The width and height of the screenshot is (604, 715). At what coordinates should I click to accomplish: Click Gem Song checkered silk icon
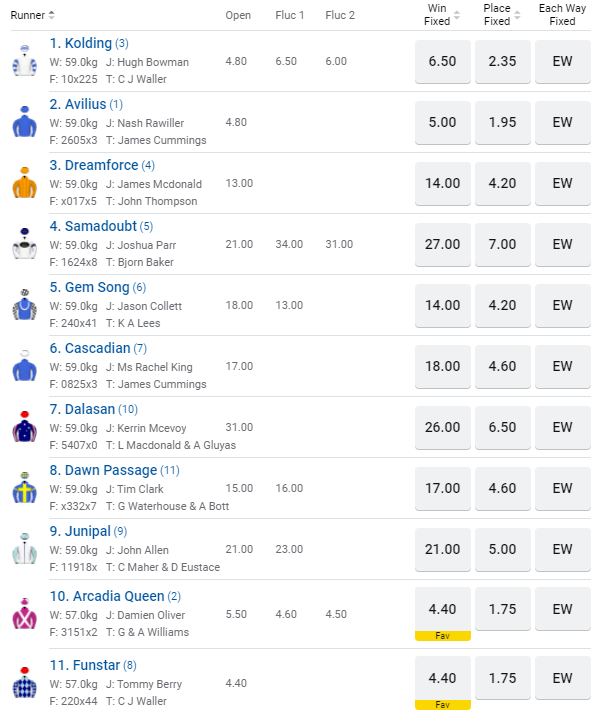(24, 305)
